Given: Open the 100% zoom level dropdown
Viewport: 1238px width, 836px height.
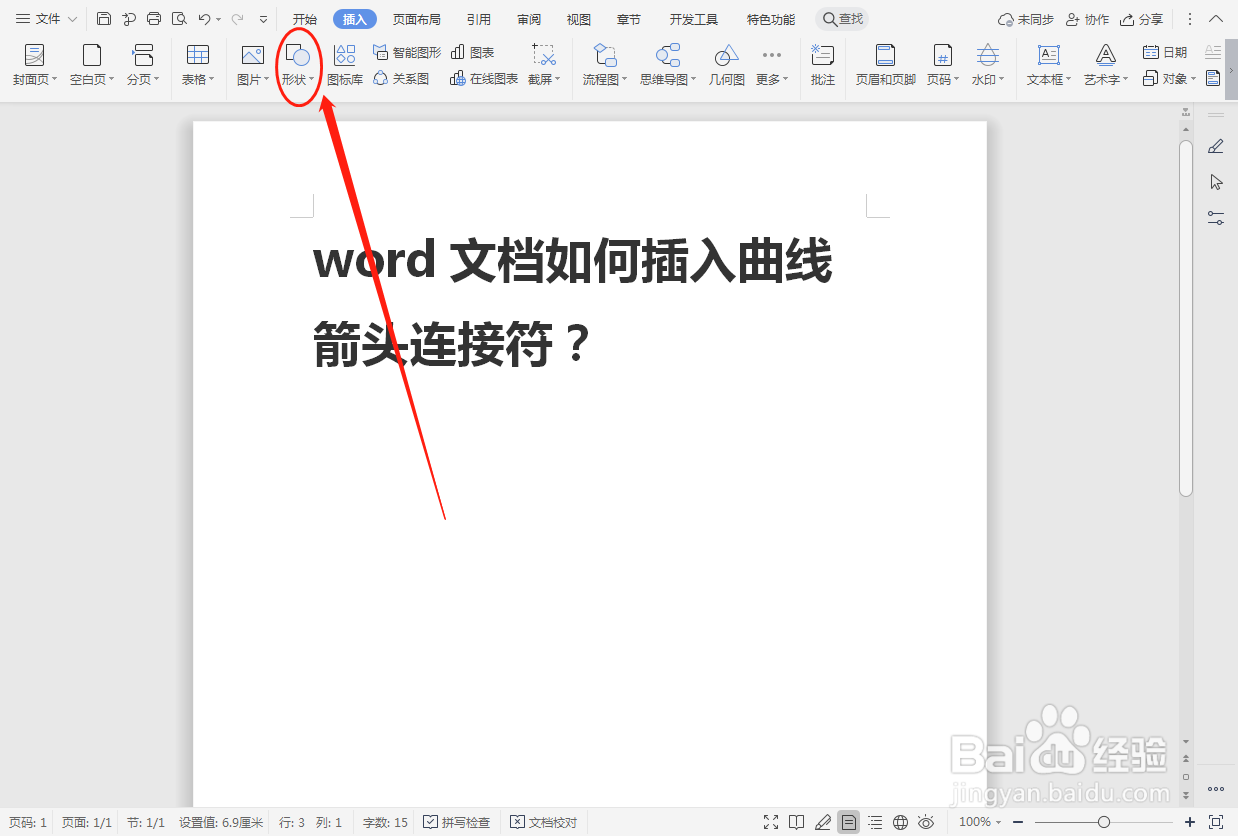Looking at the screenshot, I should pos(981,822).
